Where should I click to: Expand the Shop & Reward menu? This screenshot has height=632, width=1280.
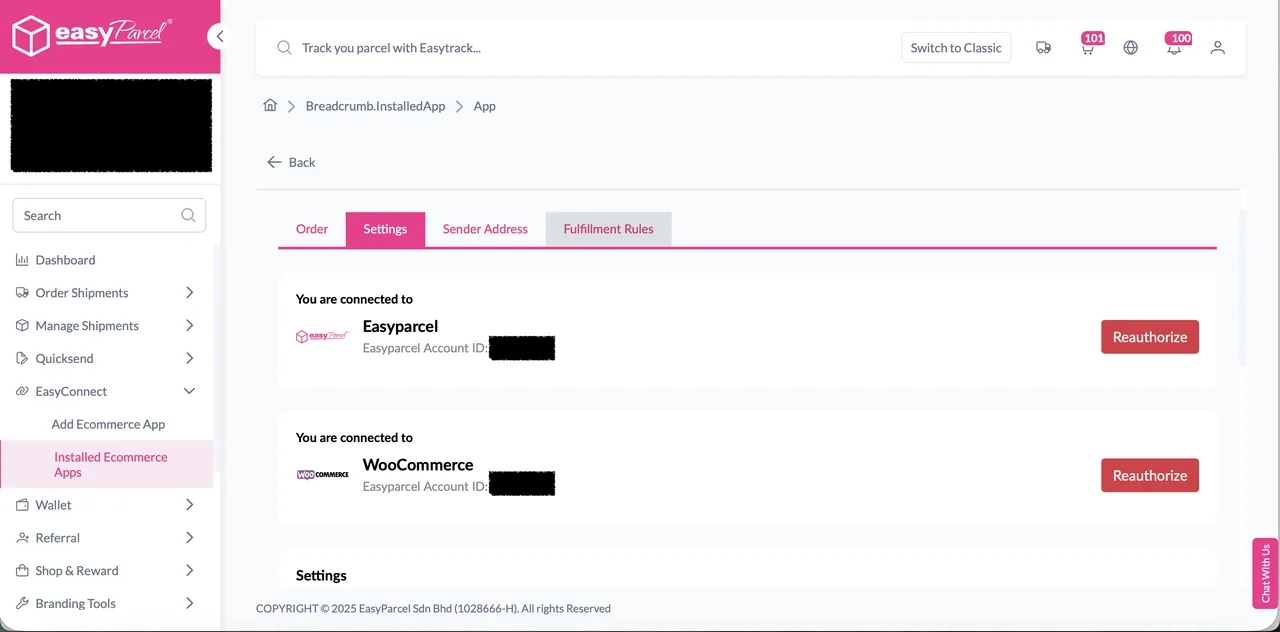(189, 570)
